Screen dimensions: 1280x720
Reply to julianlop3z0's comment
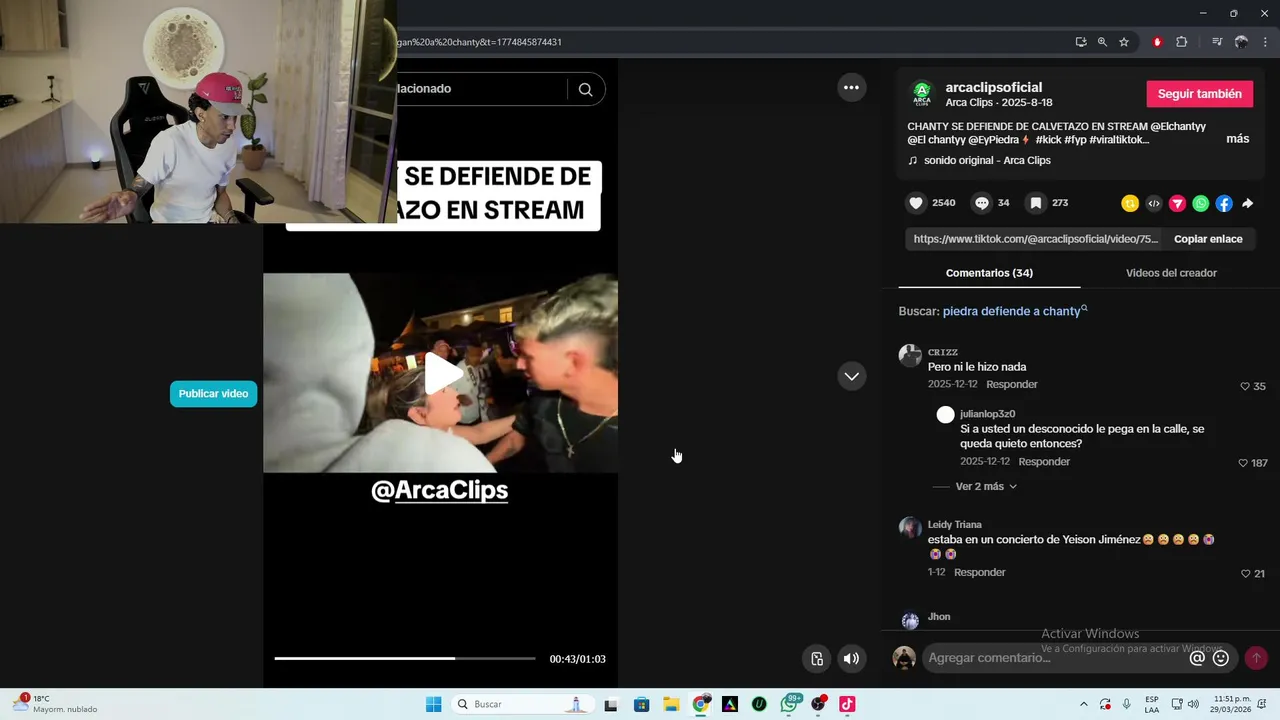pyautogui.click(x=1044, y=462)
